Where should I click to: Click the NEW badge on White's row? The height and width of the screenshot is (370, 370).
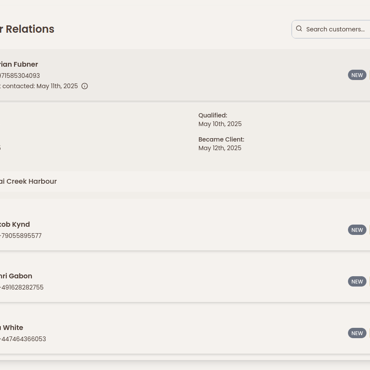point(357,333)
